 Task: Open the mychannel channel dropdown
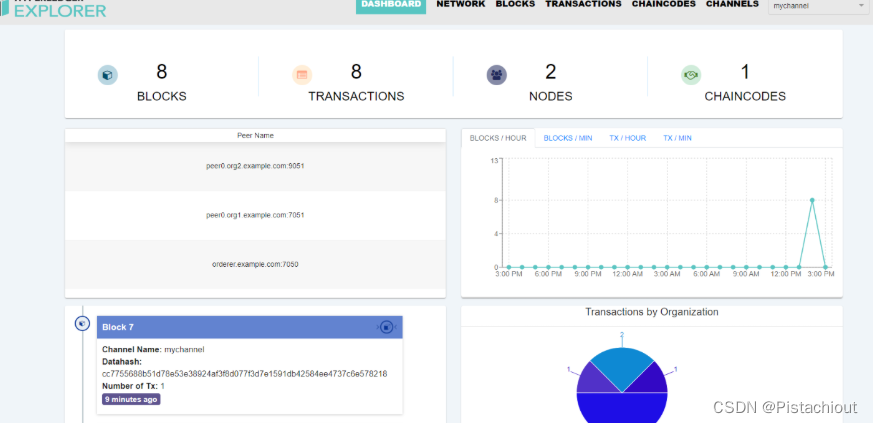click(817, 6)
